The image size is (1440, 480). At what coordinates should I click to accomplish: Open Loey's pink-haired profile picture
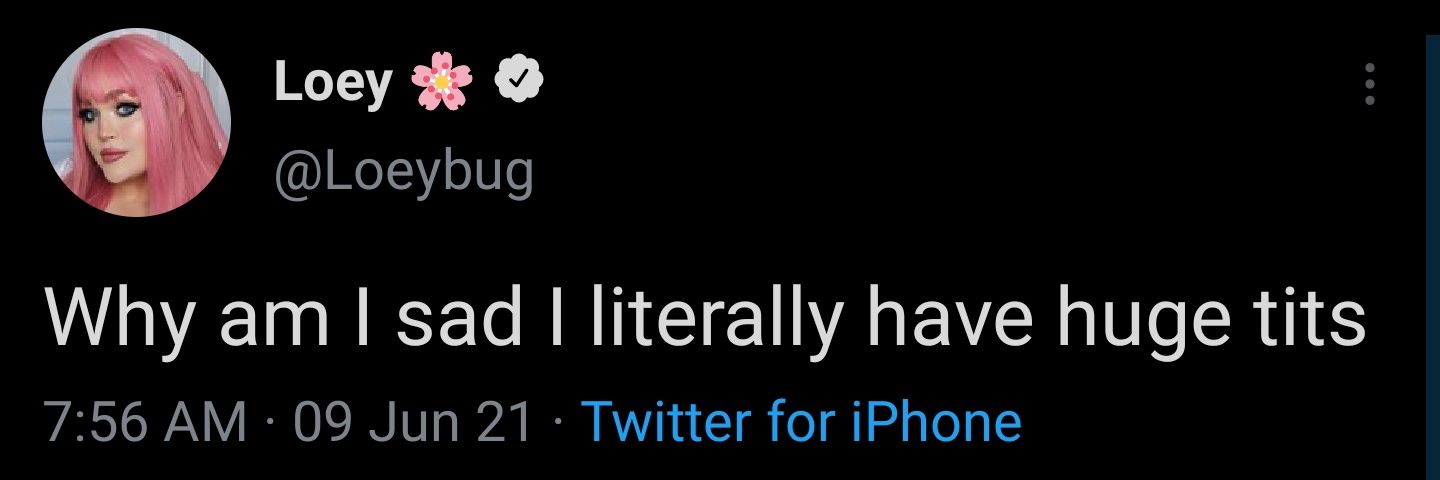[137, 122]
